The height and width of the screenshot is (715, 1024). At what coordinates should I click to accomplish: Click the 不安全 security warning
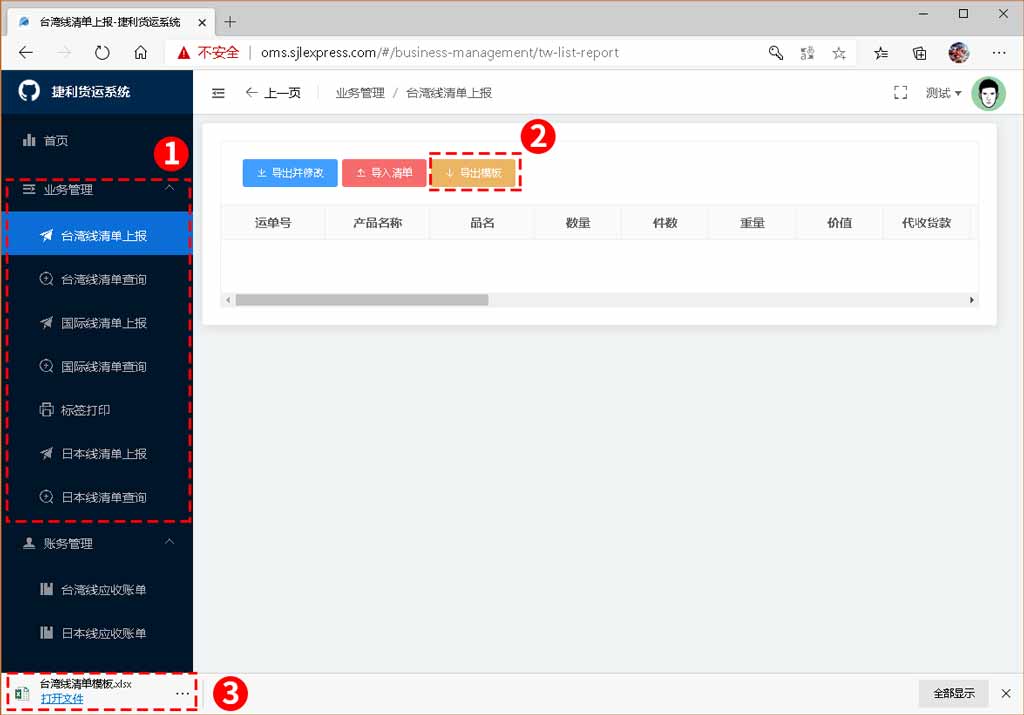click(209, 53)
